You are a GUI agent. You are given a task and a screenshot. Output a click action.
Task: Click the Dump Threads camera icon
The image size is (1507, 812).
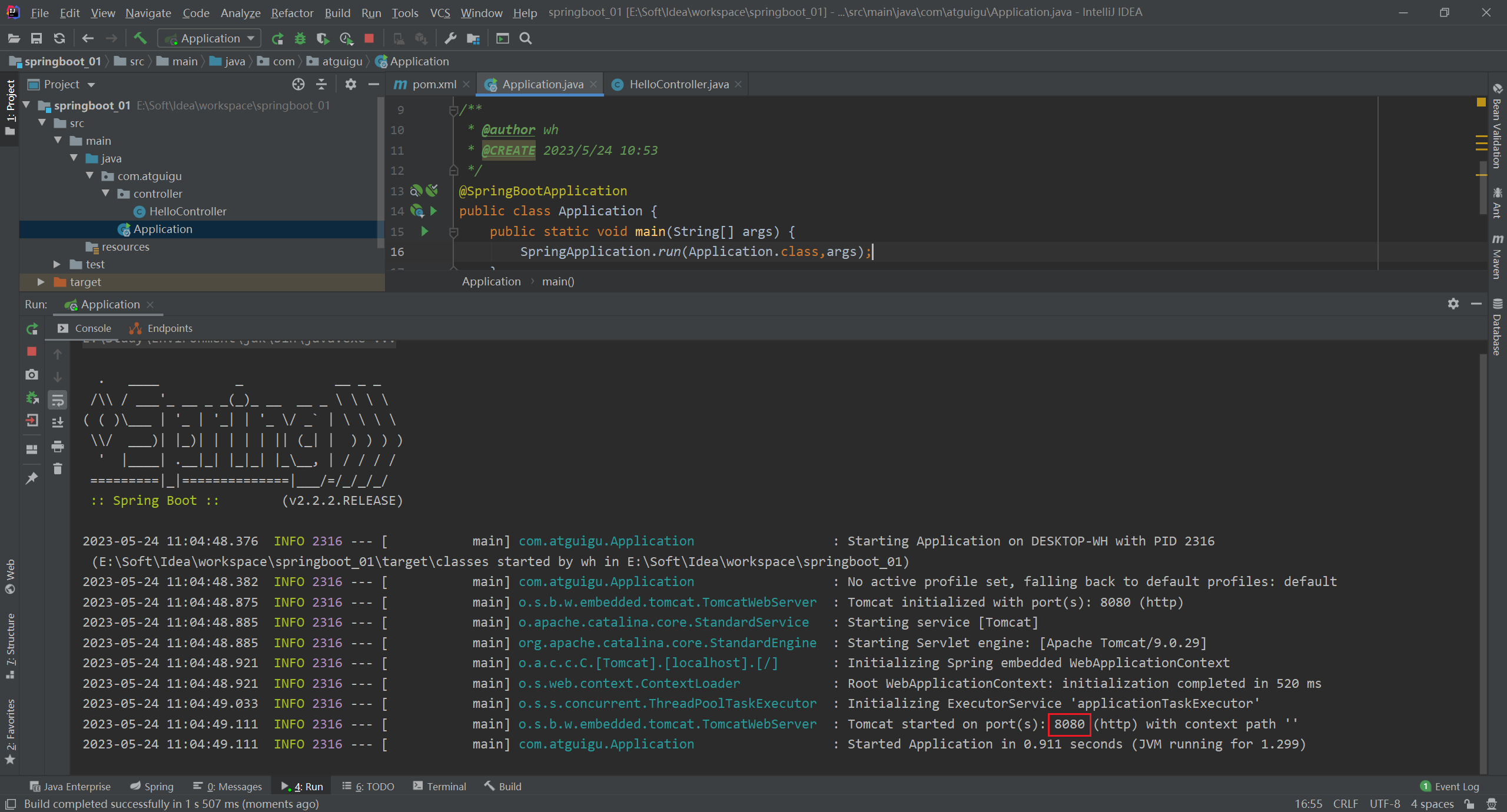(x=32, y=374)
